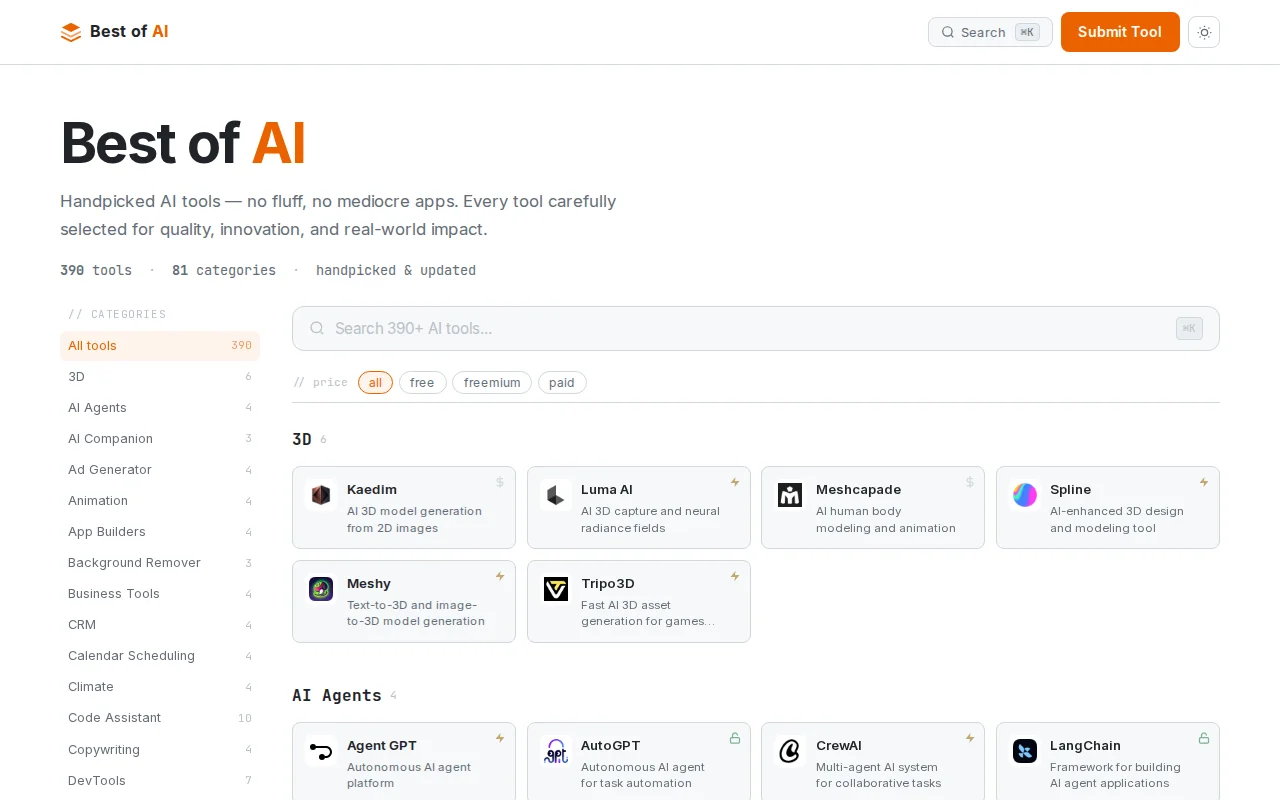Click the Tripo3D logo icon
Image resolution: width=1280 pixels, height=800 pixels.
pos(556,589)
